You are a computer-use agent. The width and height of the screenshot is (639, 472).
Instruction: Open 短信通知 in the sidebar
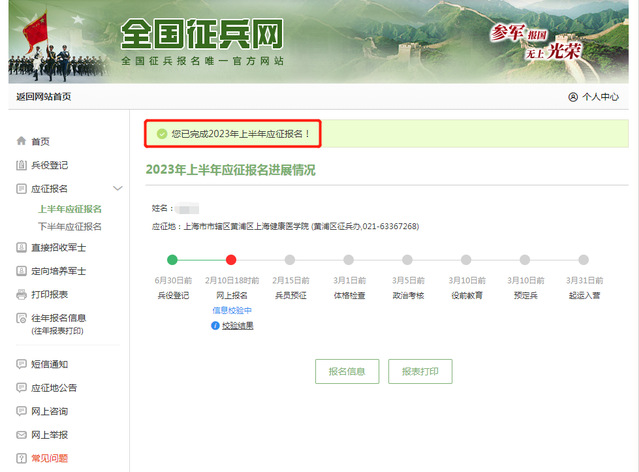(x=50, y=364)
